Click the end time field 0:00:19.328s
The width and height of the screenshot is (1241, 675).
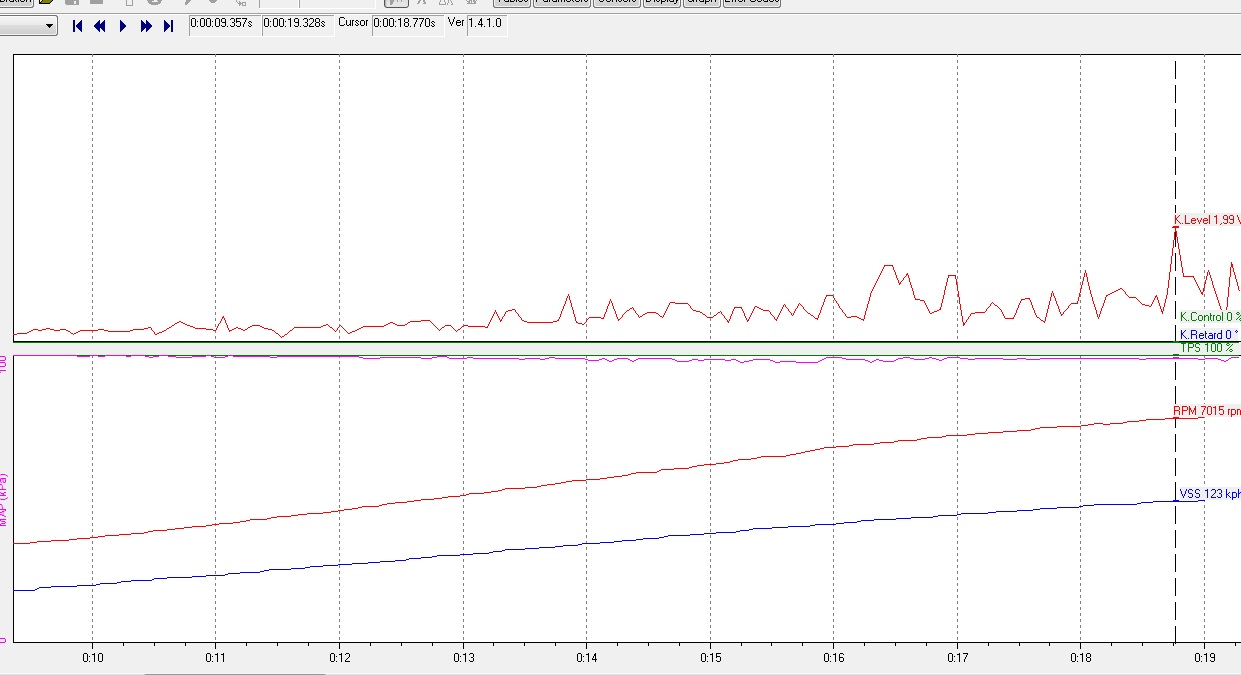(x=295, y=23)
